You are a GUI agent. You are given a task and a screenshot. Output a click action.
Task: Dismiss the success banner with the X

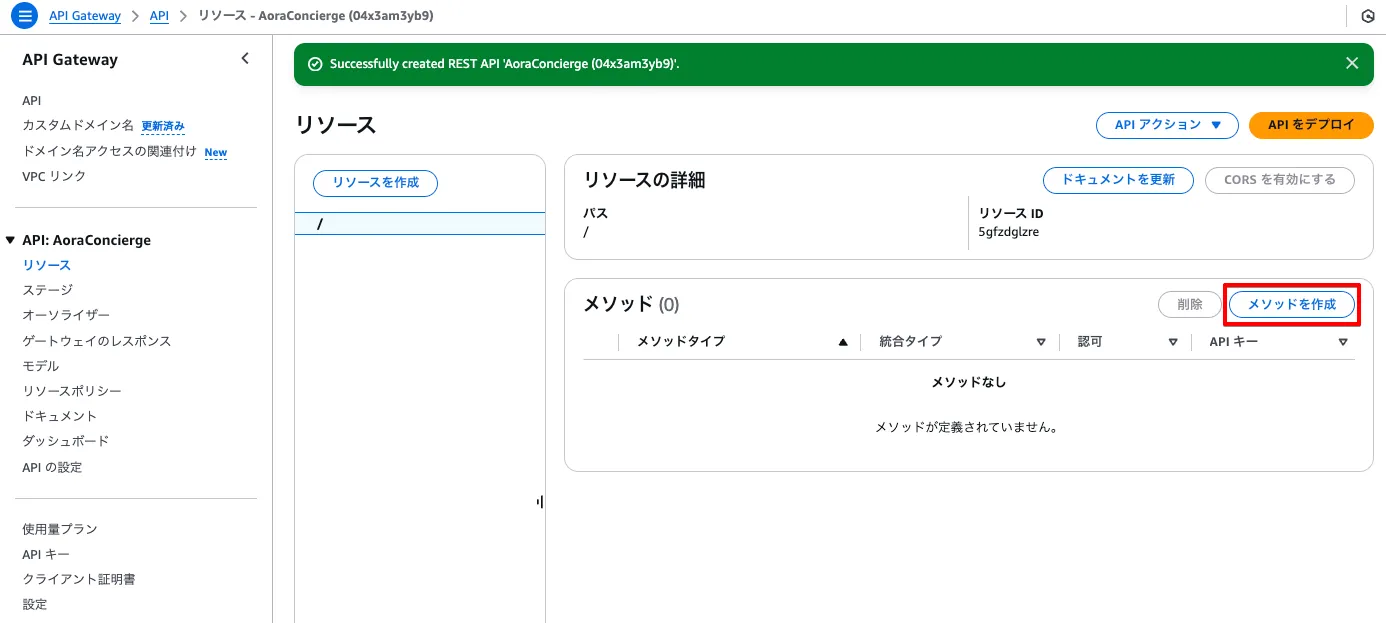point(1352,63)
